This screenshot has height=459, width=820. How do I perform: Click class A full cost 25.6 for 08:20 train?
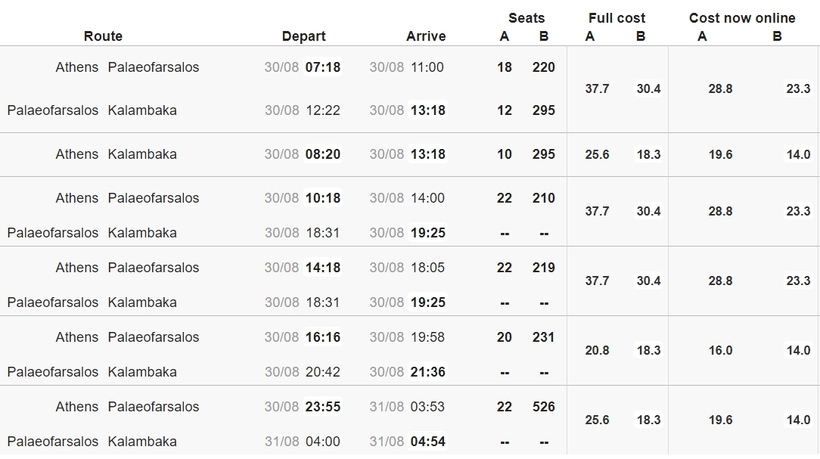click(597, 155)
